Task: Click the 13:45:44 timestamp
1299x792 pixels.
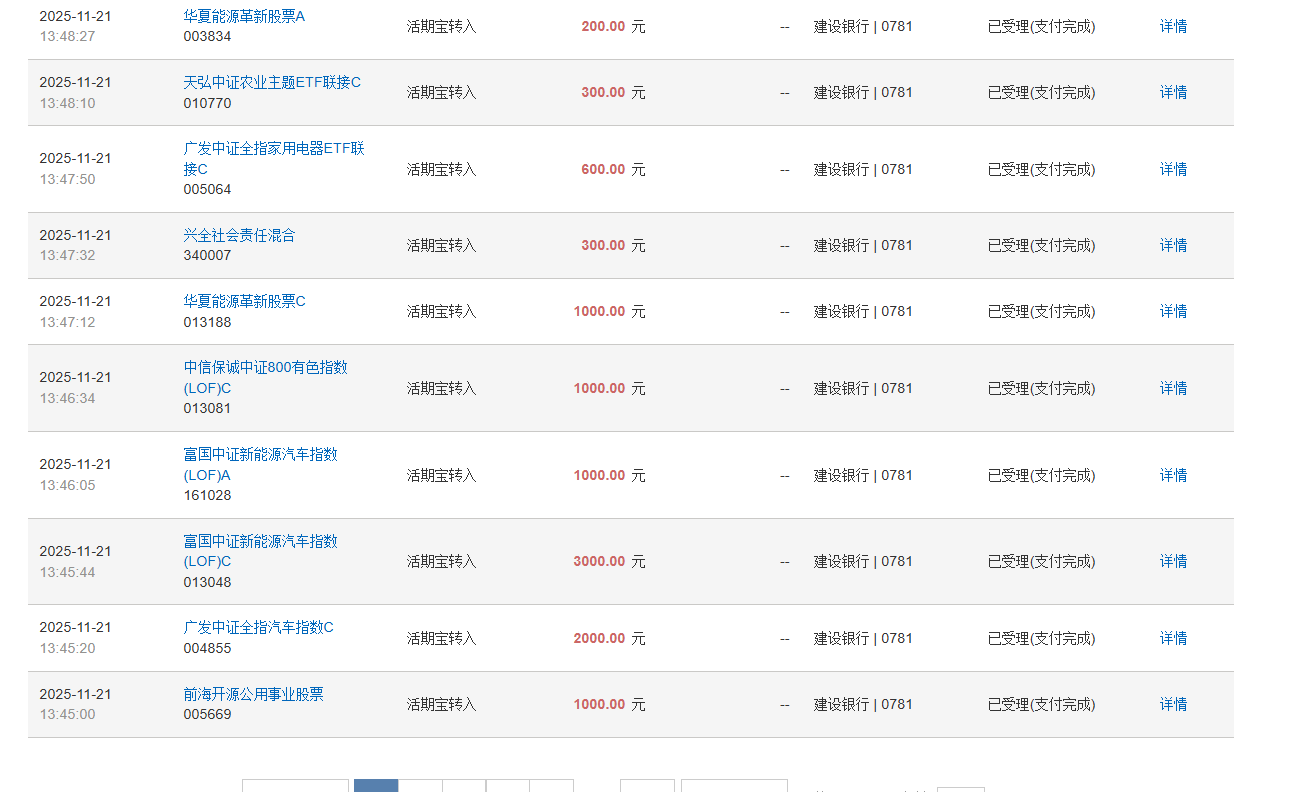Action: (68, 572)
